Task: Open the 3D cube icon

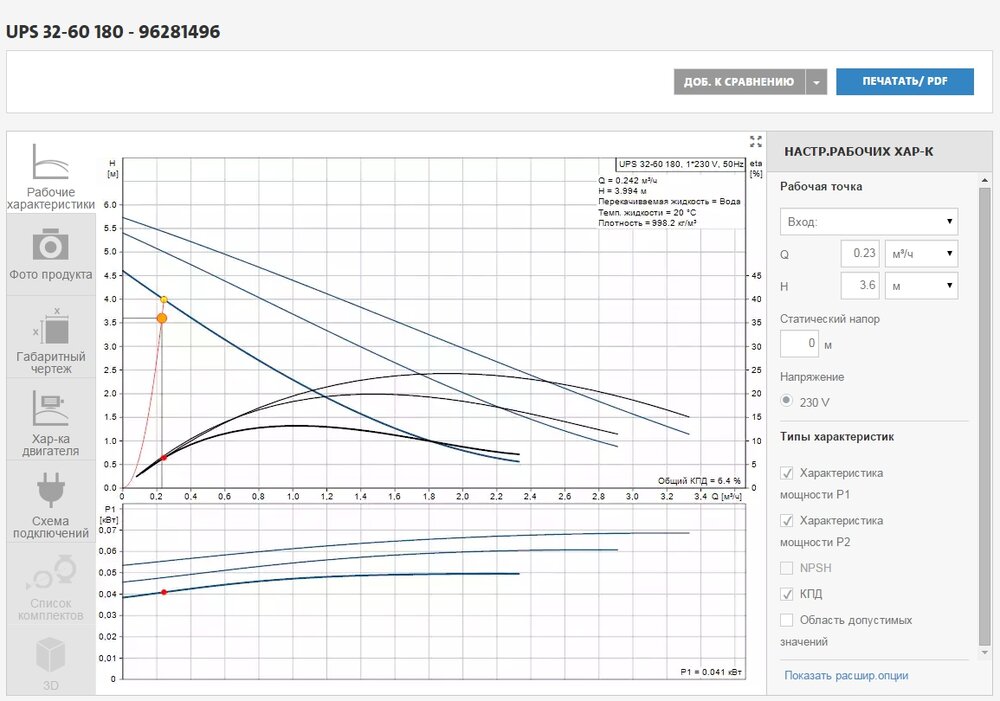Action: (x=50, y=655)
